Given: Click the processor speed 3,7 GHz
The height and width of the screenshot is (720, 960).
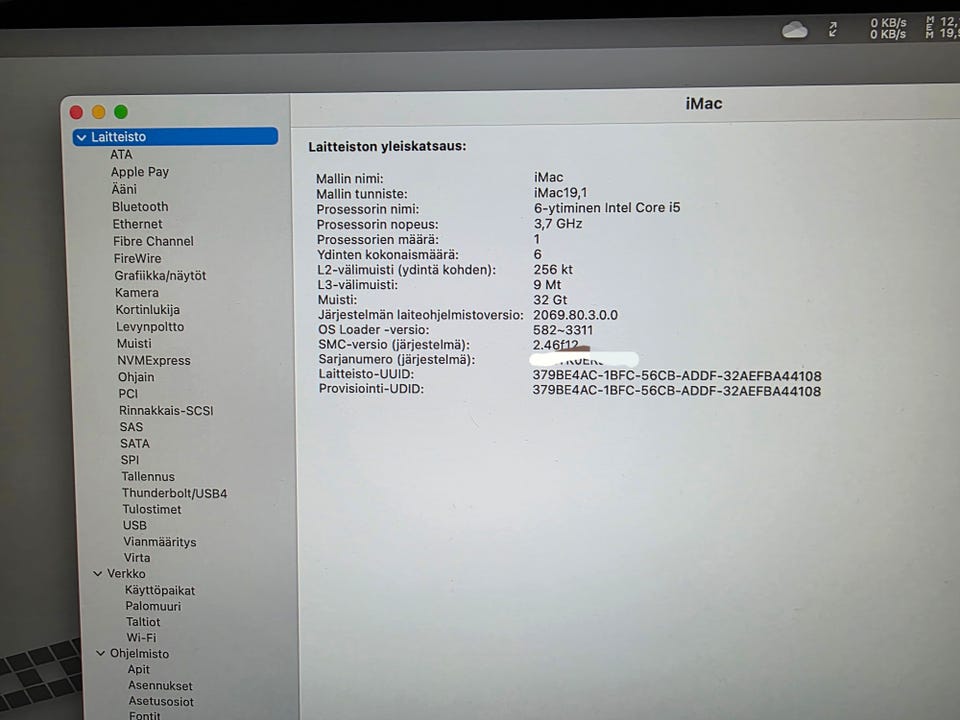Looking at the screenshot, I should tap(558, 223).
